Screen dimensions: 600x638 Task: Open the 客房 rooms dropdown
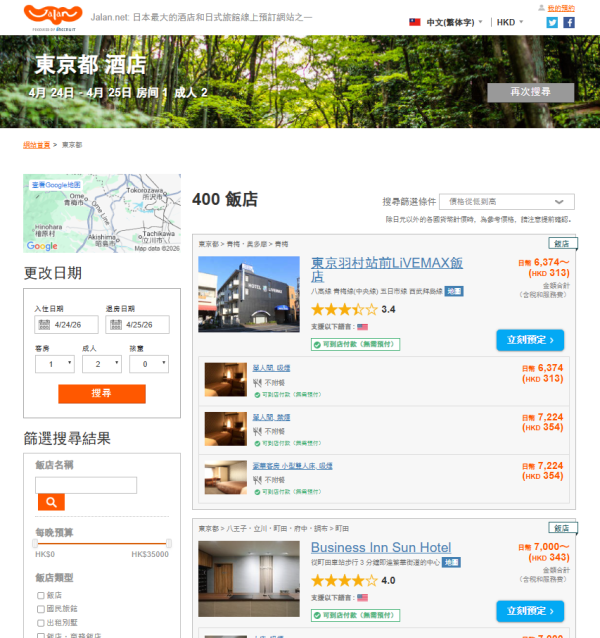[x=55, y=364]
